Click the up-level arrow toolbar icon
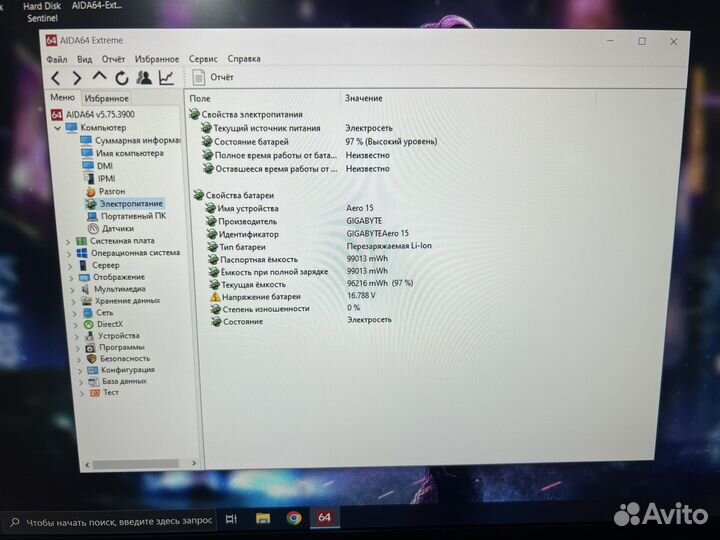The image size is (720, 540). (99, 77)
